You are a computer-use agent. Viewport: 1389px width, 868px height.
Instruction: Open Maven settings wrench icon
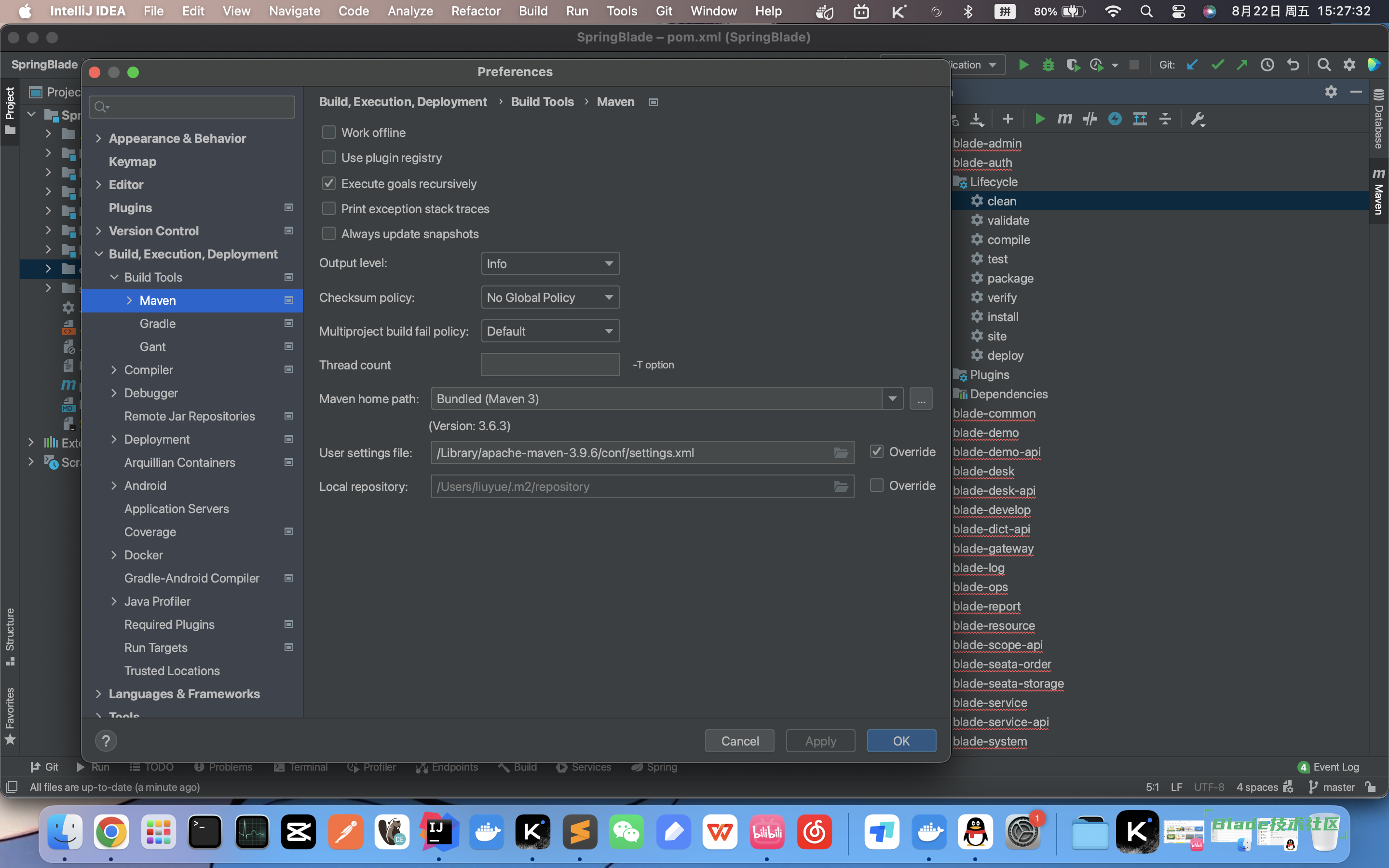1198,119
